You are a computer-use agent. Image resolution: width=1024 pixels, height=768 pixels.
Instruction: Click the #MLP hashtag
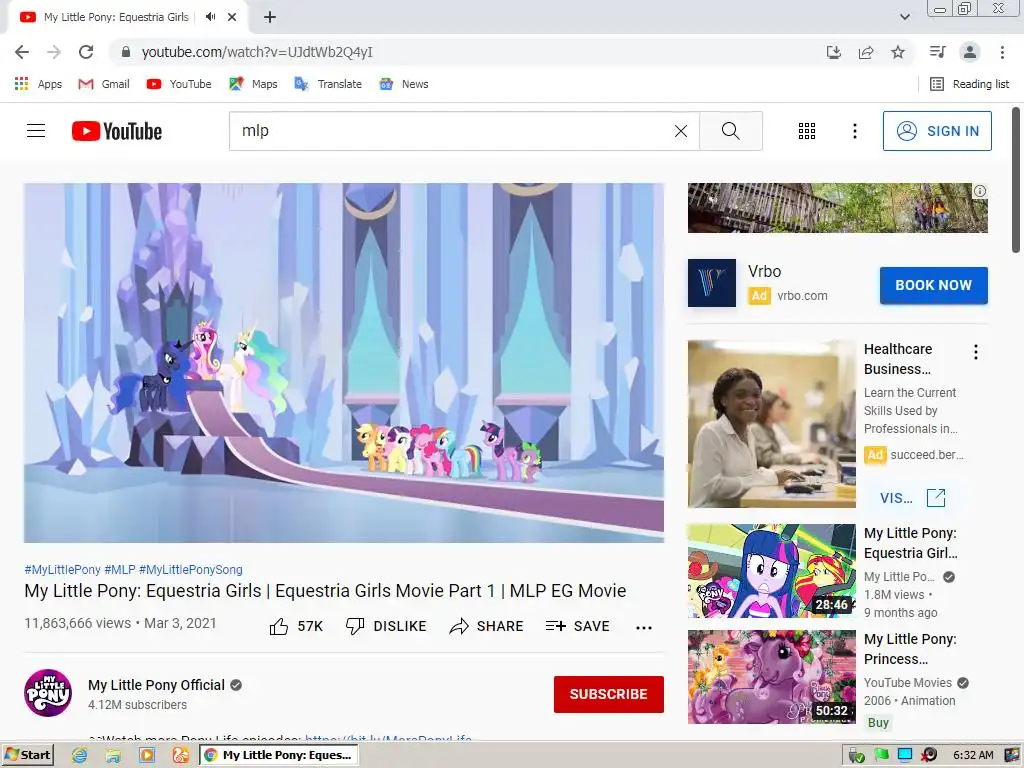tap(120, 569)
